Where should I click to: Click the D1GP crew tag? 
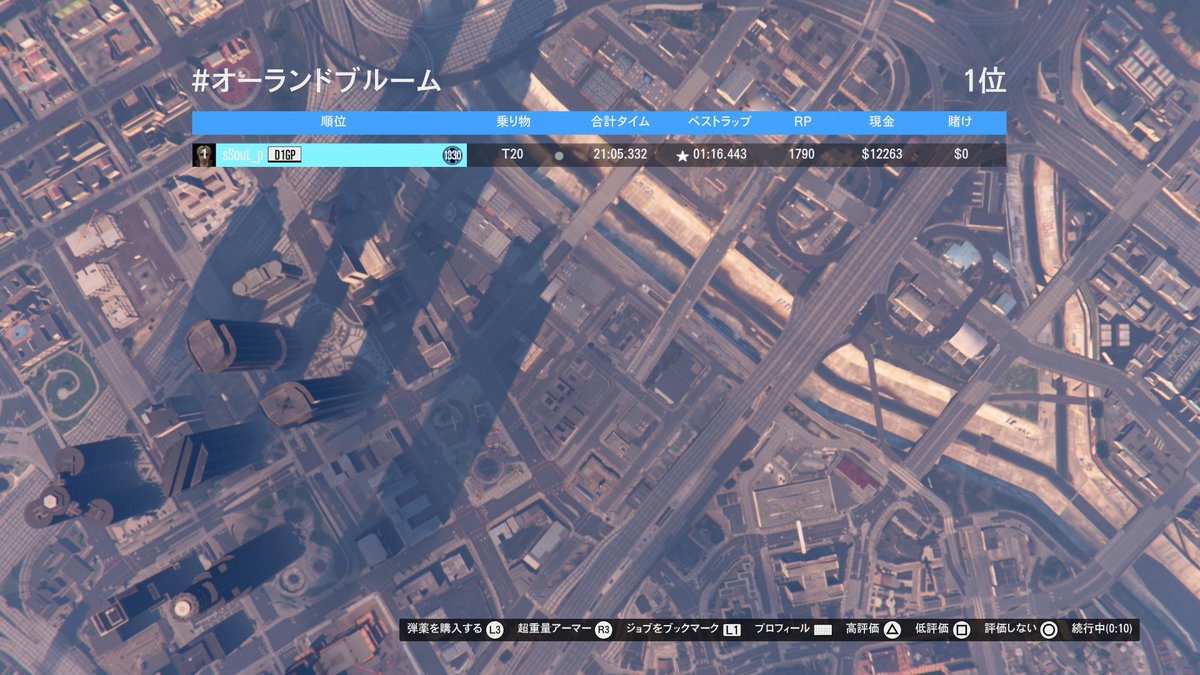coord(284,155)
